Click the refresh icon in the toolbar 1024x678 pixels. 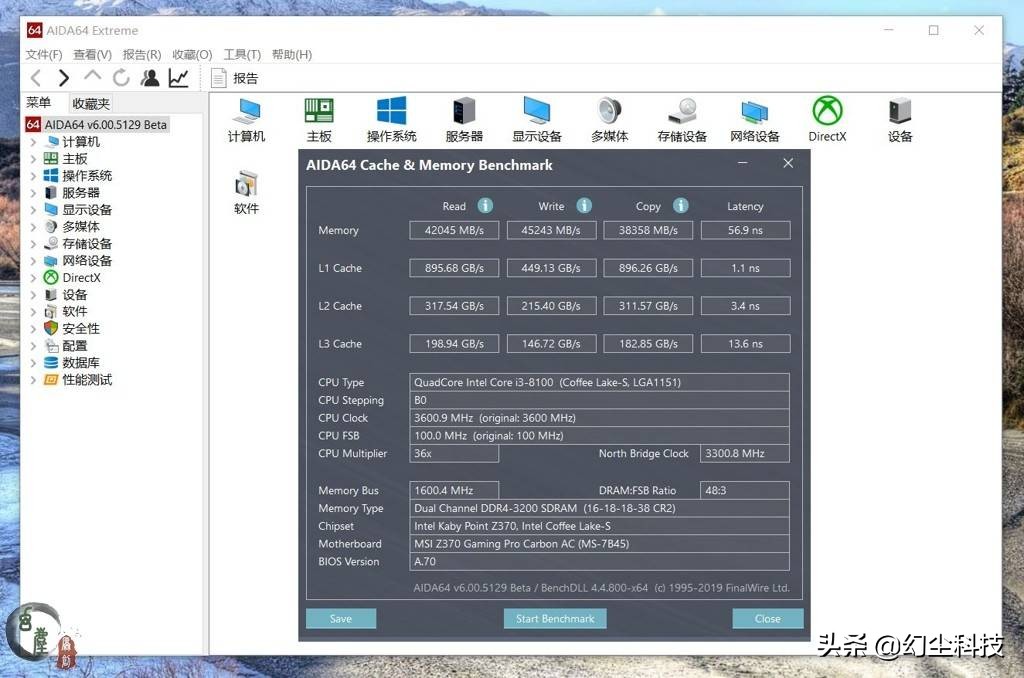point(121,77)
